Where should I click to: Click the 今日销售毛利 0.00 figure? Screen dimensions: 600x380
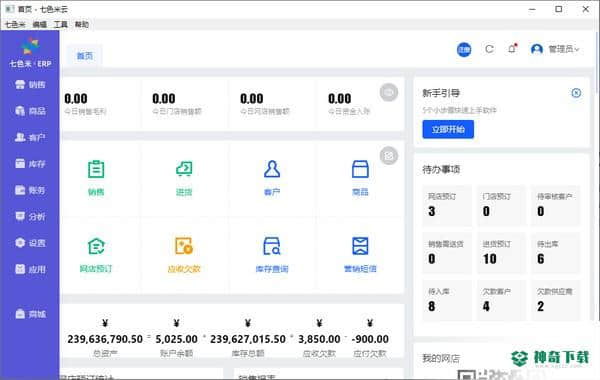[x=76, y=99]
